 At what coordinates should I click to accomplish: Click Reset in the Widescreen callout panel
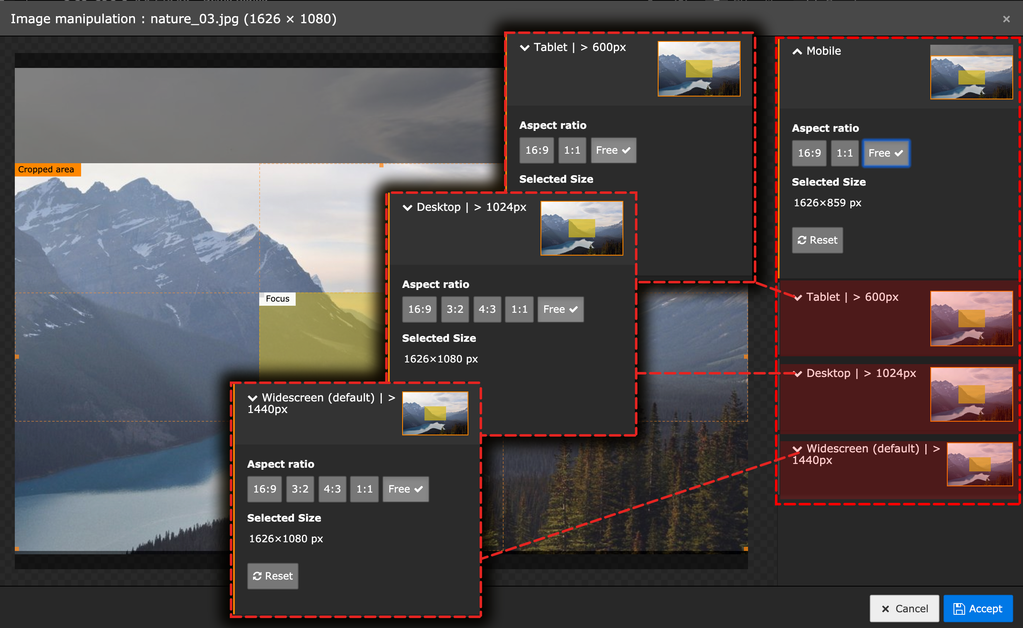point(273,576)
